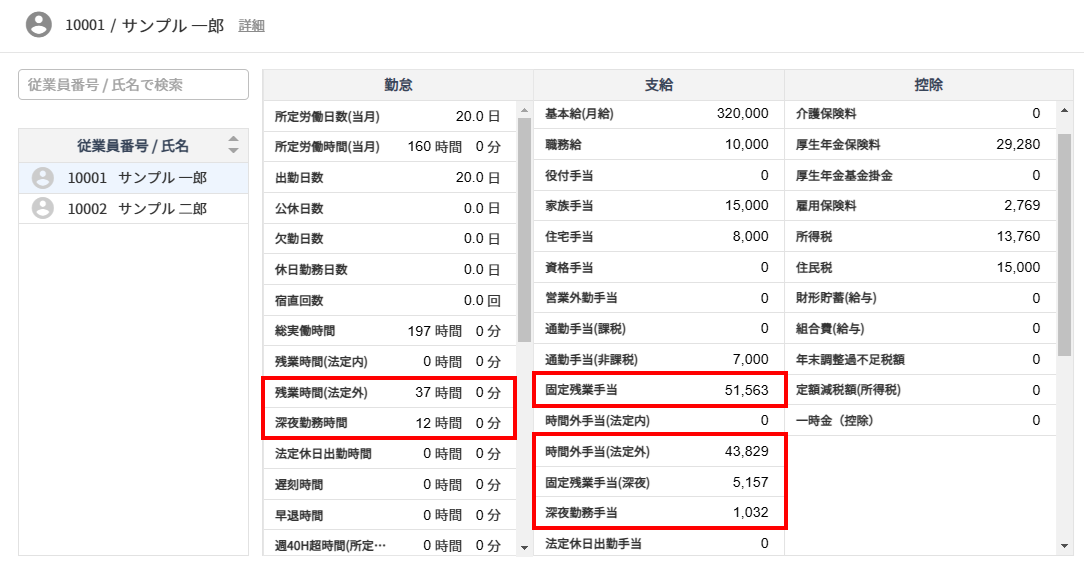
Task: Click the 固定残業手当(深夜) row
Action: tap(659, 482)
